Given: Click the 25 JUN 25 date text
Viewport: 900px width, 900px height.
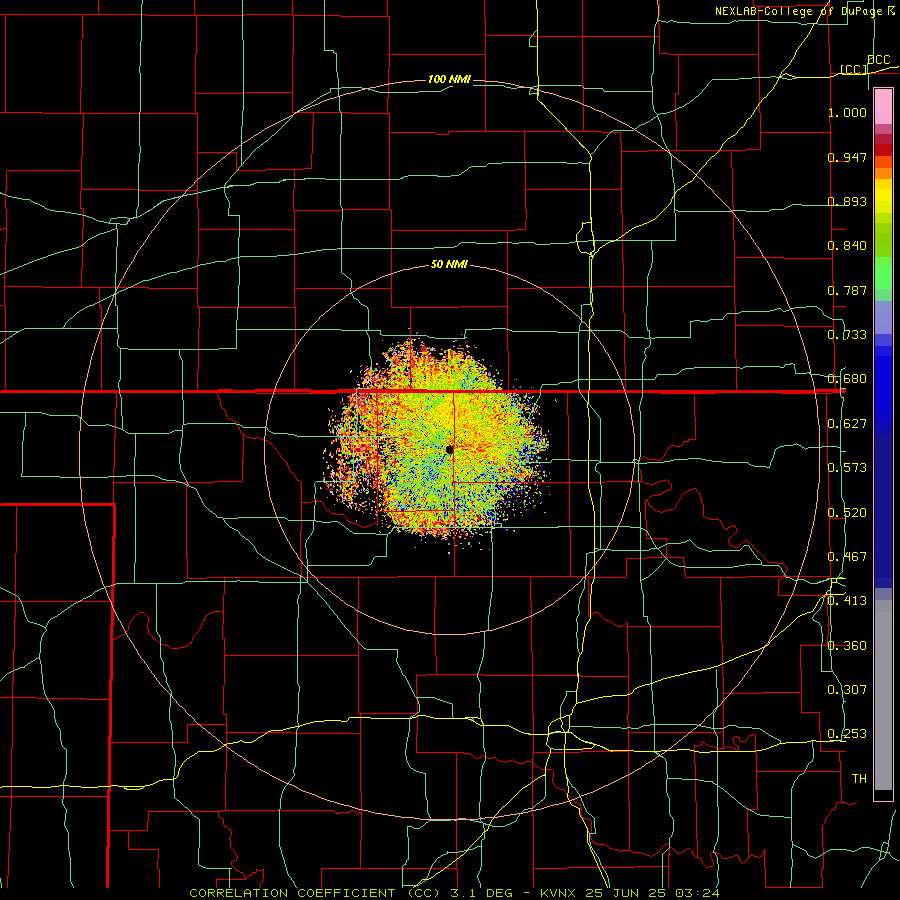Looking at the screenshot, I should click(626, 893).
